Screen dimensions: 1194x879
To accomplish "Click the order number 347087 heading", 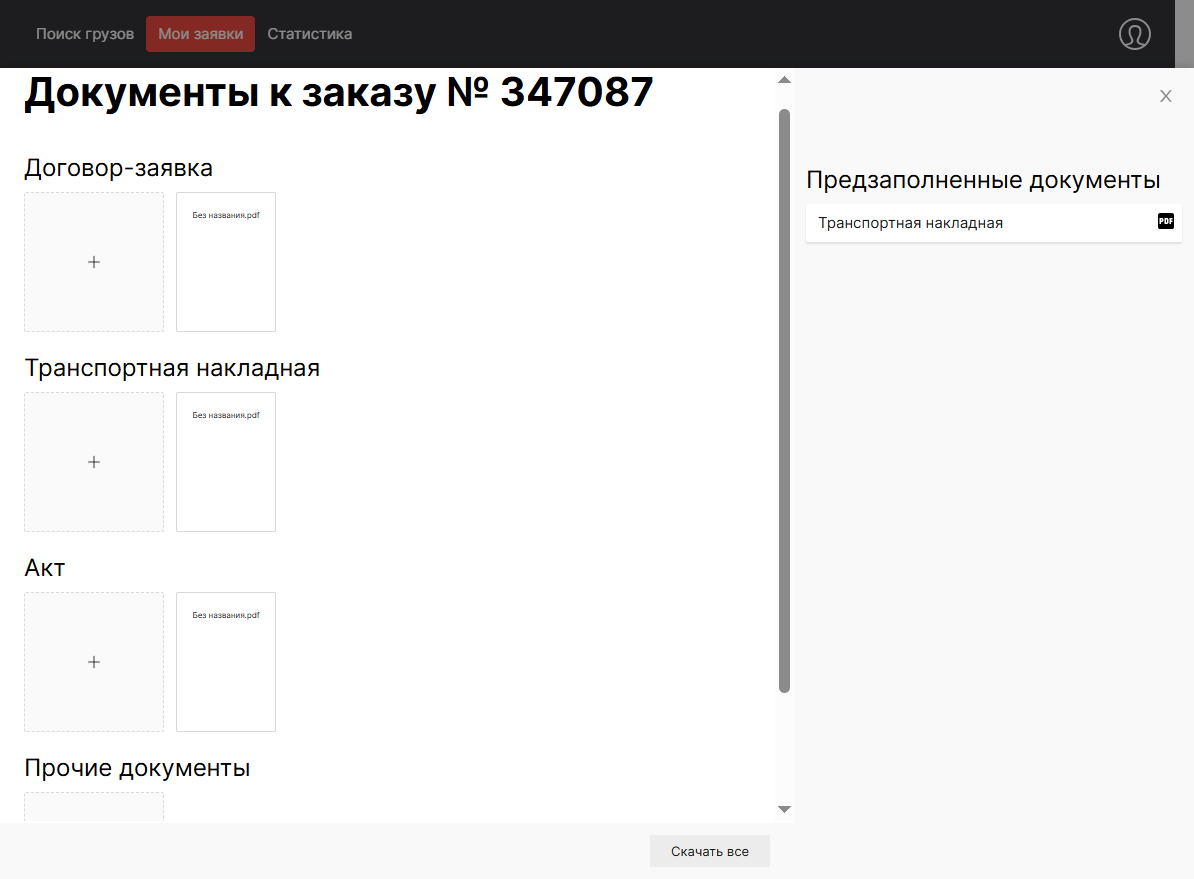I will 339,93.
